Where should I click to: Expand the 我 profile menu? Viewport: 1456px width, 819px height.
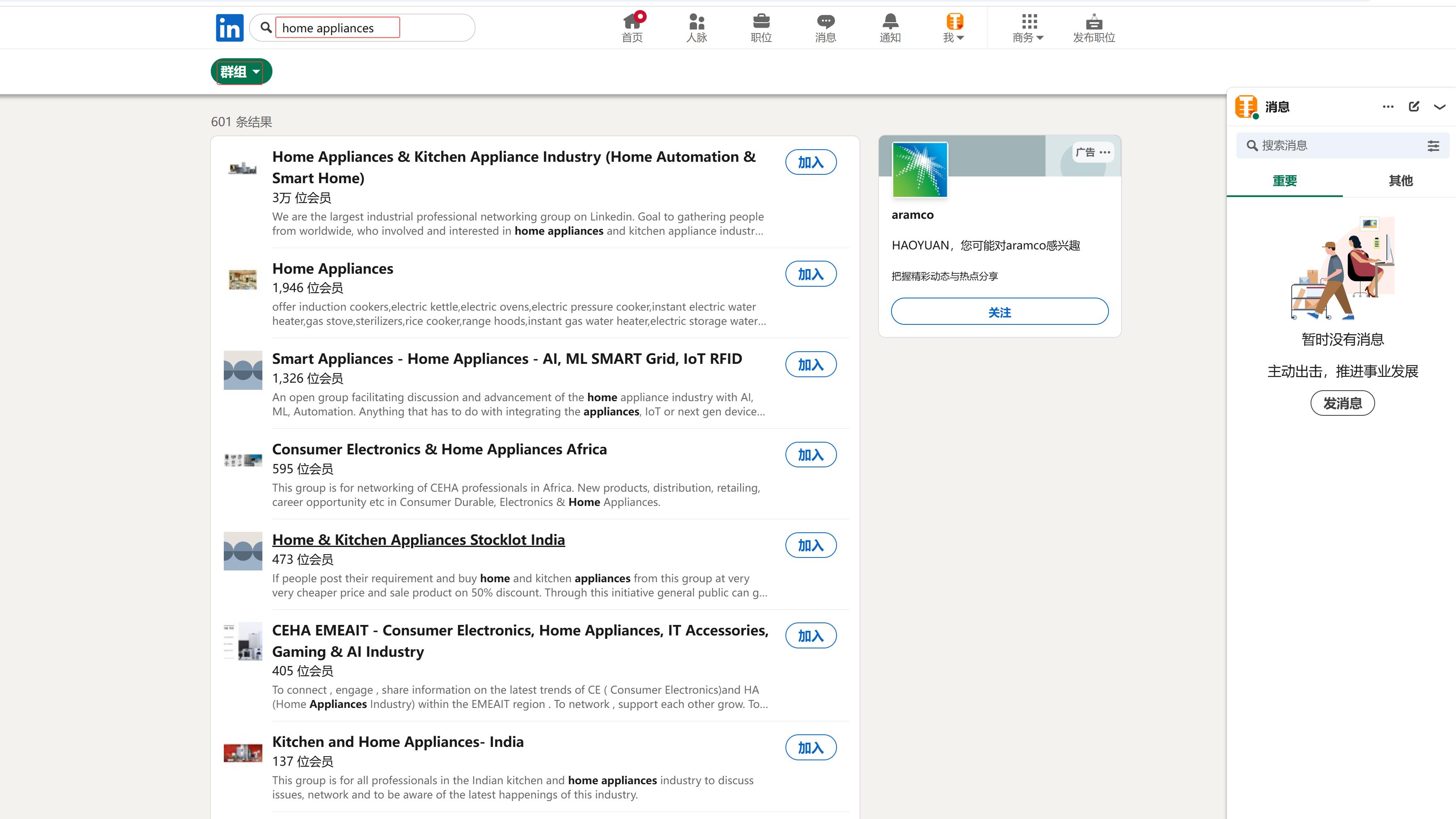coord(954,28)
